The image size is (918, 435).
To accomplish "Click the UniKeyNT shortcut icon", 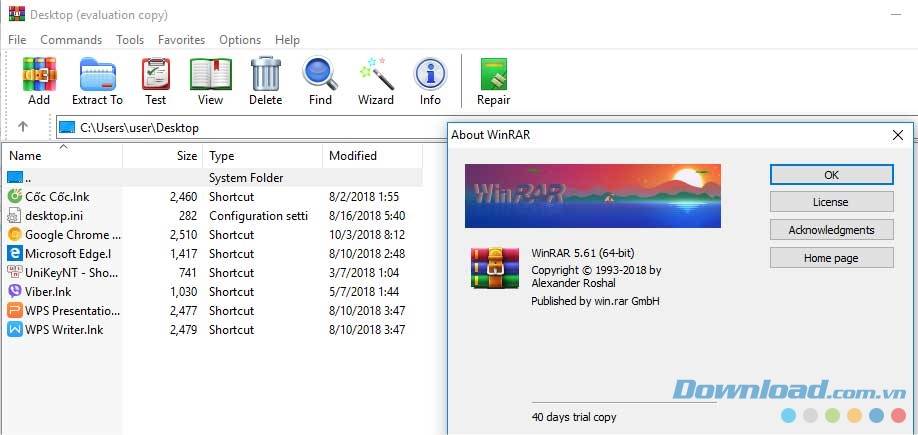I will 15,273.
